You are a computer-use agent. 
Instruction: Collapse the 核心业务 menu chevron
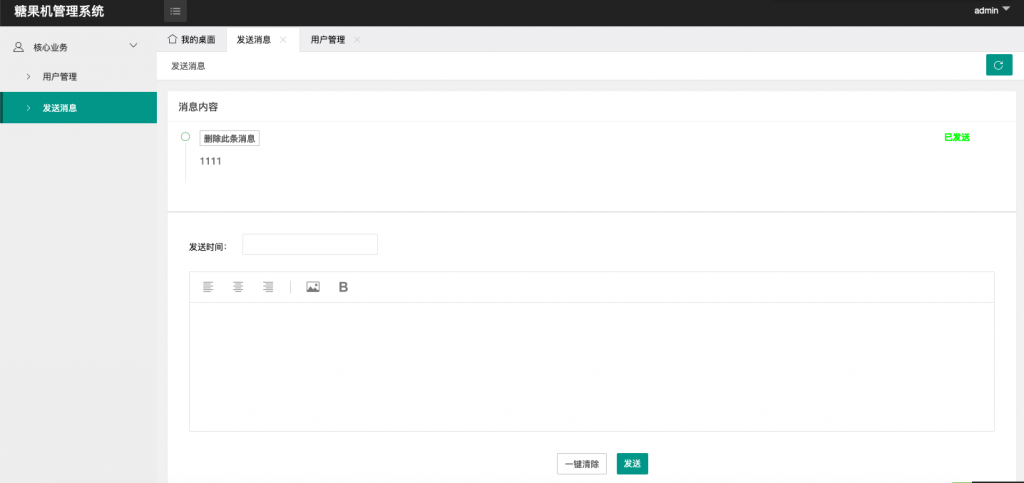[134, 46]
